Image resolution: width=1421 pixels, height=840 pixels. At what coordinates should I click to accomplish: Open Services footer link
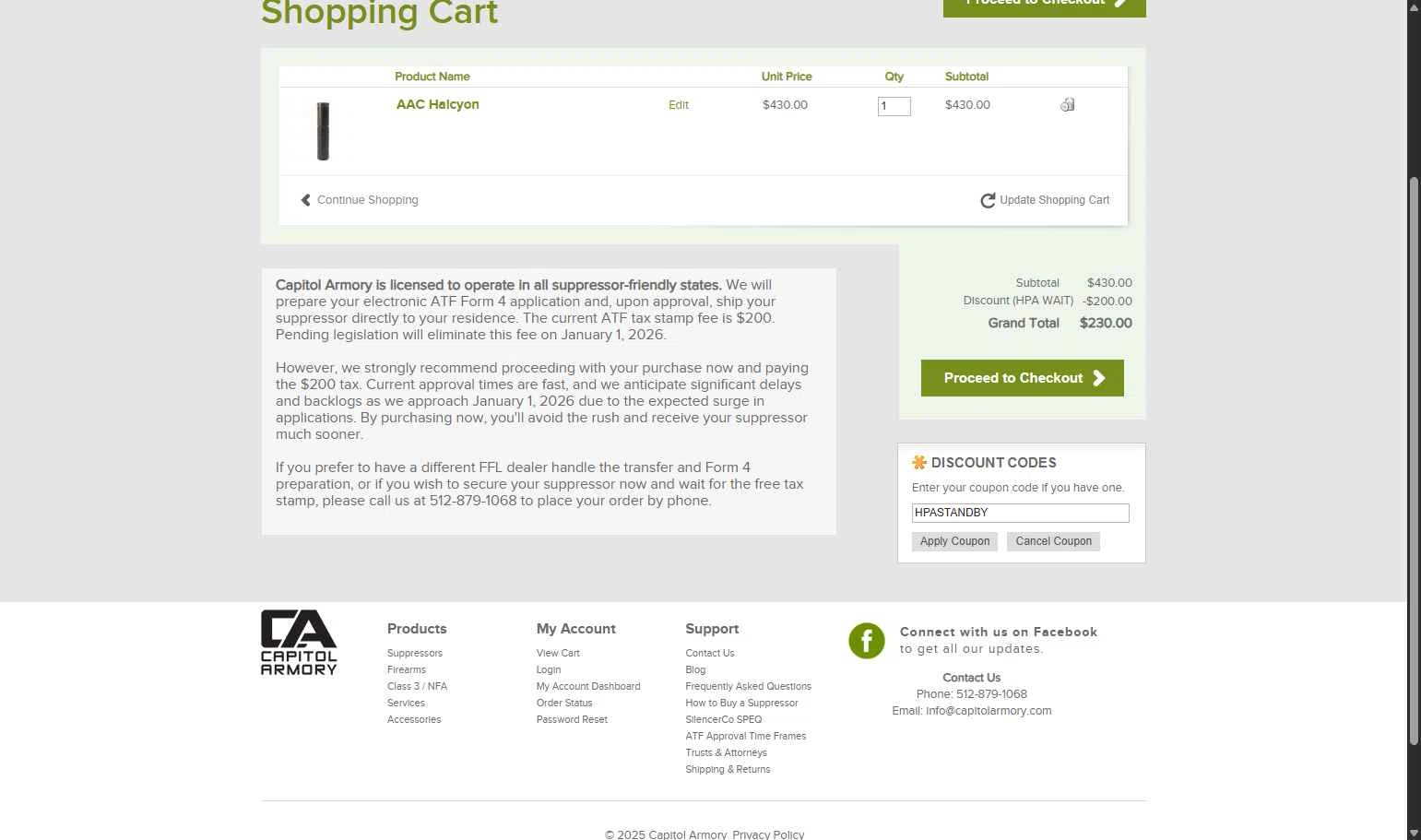point(406,703)
